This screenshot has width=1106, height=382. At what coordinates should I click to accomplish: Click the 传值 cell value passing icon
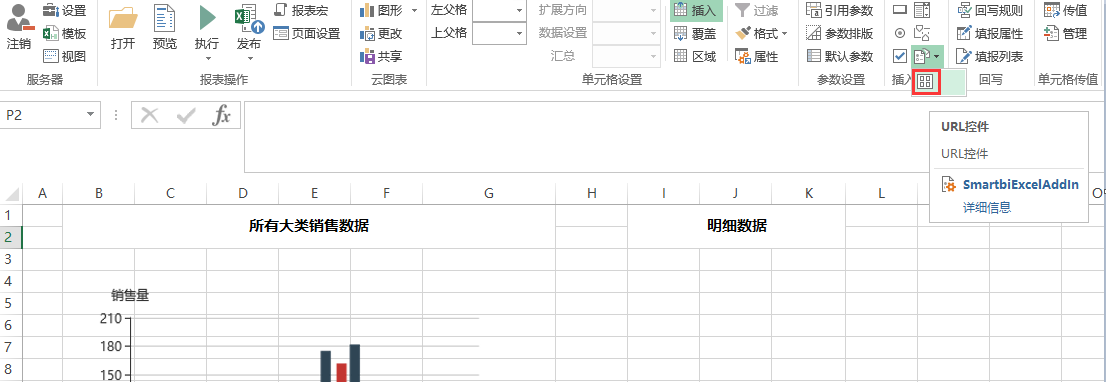pos(1066,11)
